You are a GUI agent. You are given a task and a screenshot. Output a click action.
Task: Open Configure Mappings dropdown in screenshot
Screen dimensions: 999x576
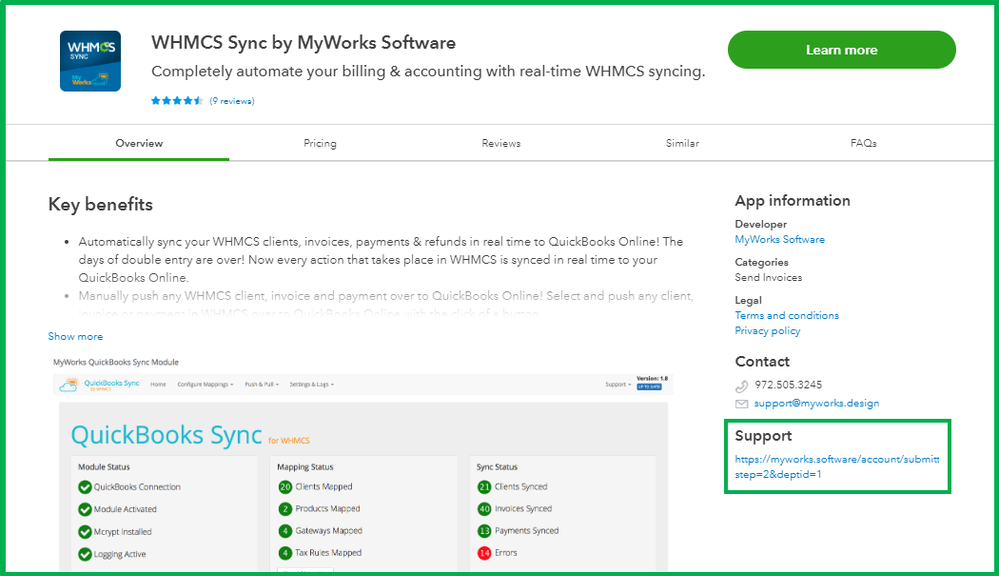pos(205,384)
